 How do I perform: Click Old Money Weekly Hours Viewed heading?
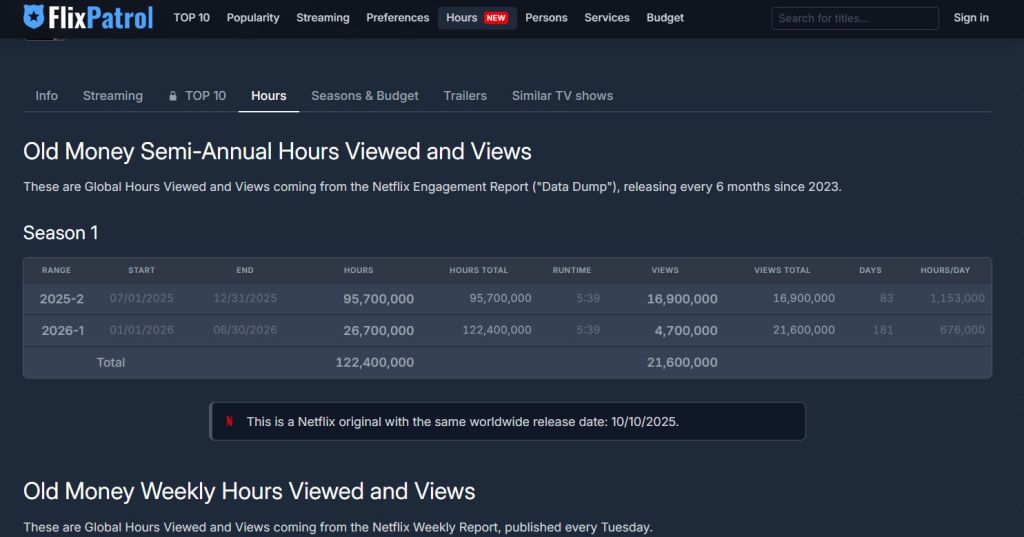pos(249,491)
